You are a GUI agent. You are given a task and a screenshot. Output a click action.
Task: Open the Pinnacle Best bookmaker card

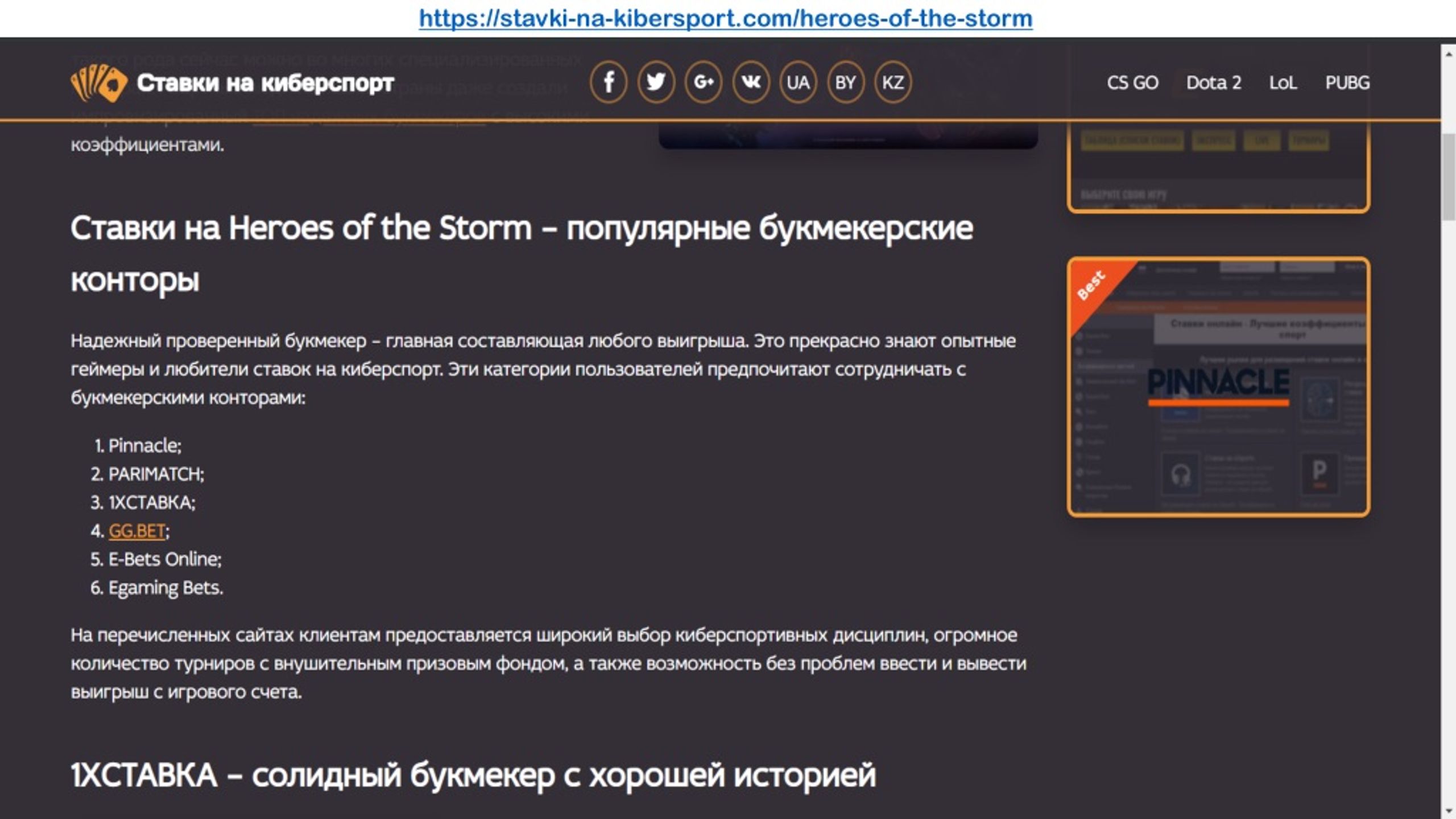pos(1218,387)
